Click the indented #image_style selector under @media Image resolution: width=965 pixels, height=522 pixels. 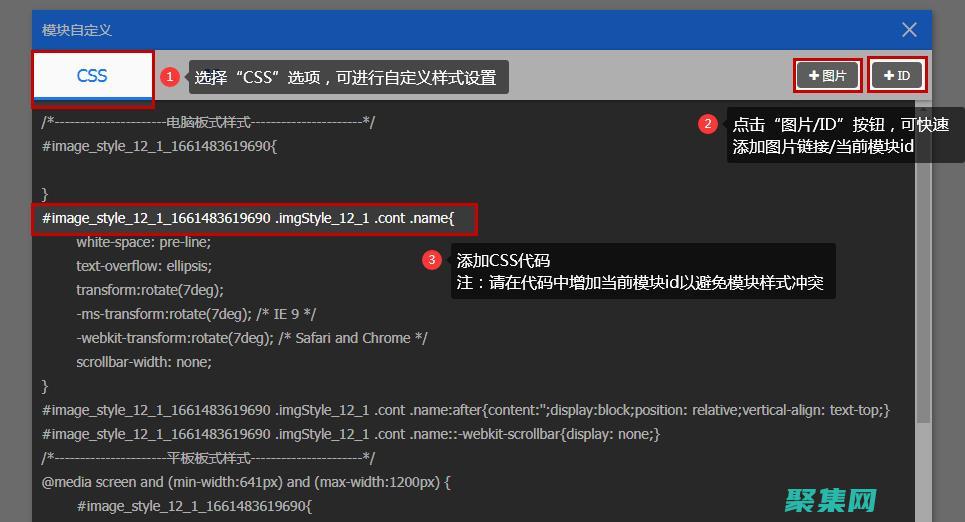(x=194, y=507)
